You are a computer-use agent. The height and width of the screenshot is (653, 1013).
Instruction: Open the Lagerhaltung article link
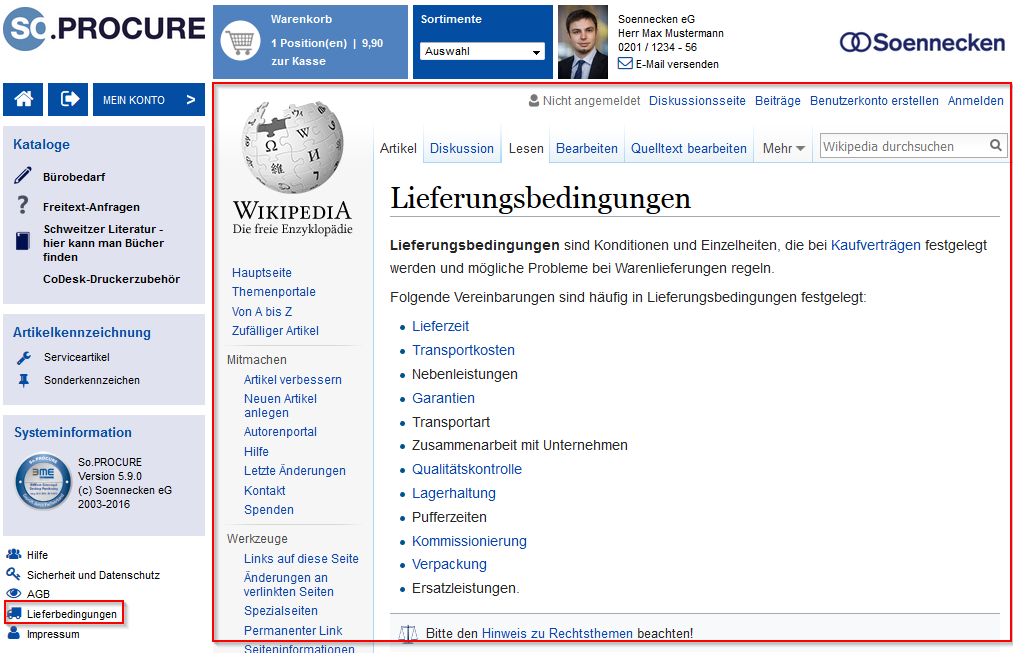tap(454, 493)
